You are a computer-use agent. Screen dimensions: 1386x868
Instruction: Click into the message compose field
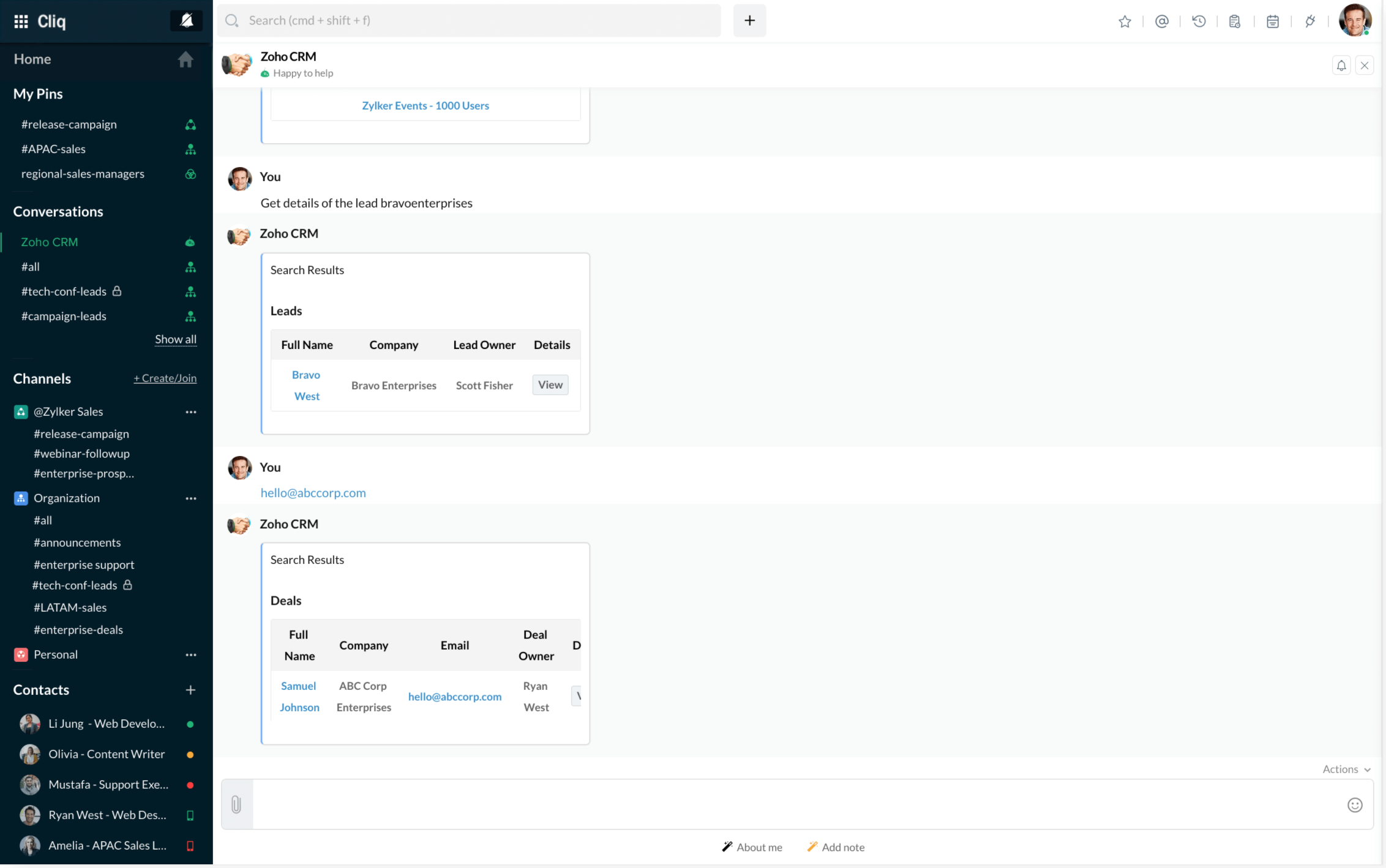(796, 804)
